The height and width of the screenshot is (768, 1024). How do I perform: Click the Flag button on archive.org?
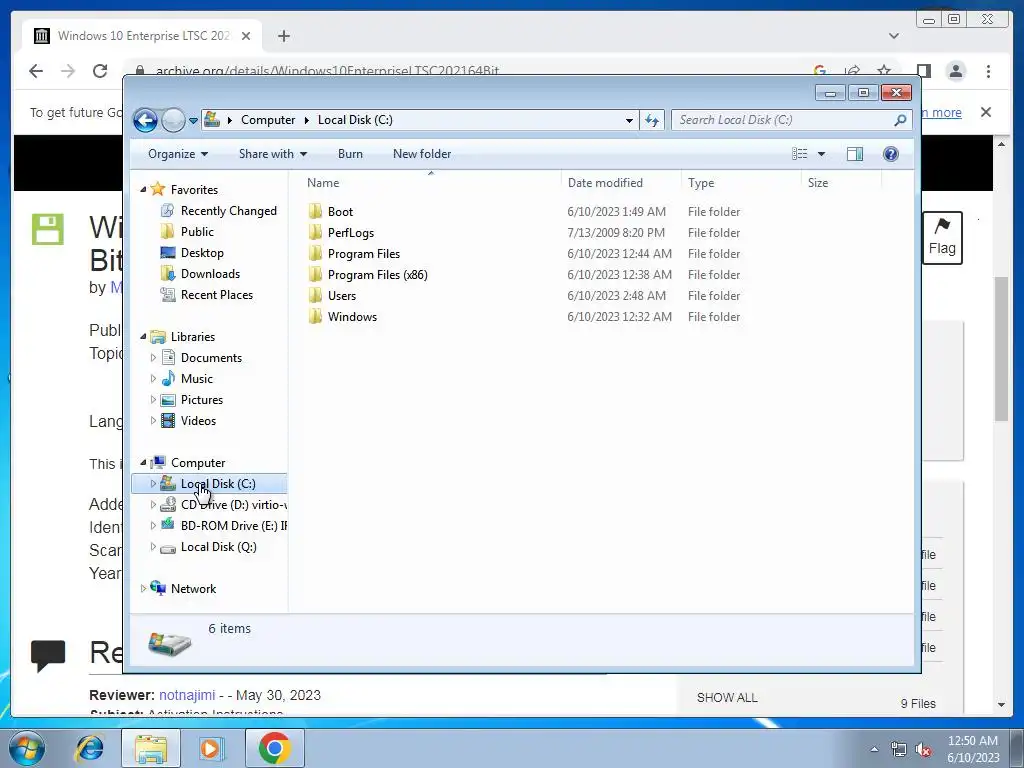tap(942, 238)
